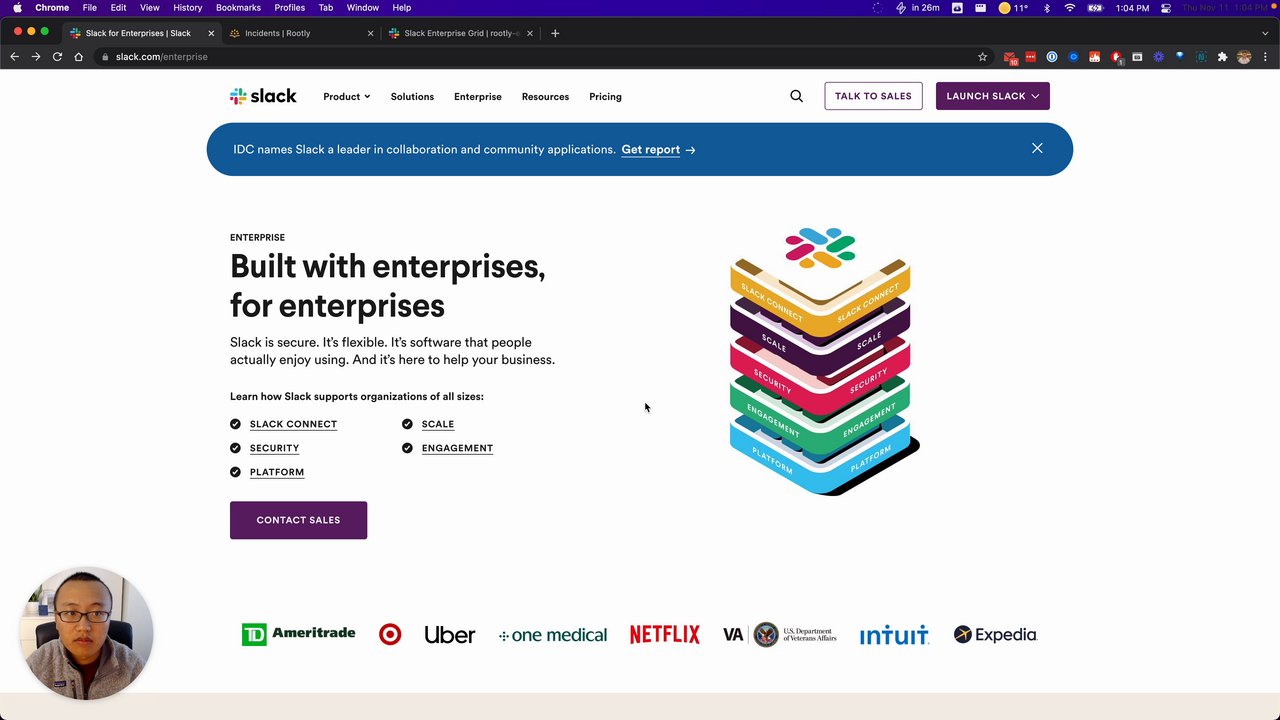Expand the Product dropdown menu

tap(346, 97)
